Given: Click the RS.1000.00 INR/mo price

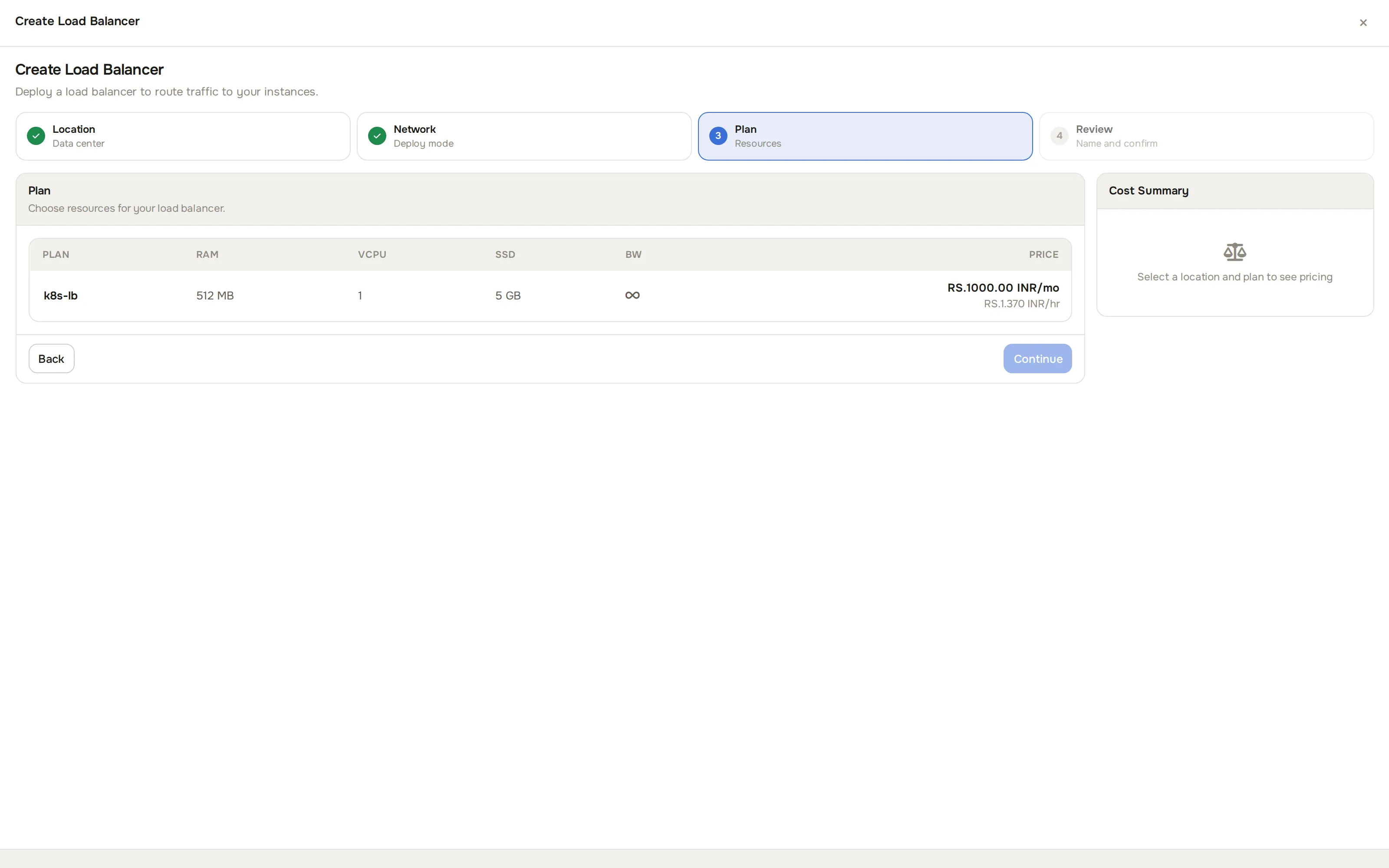Looking at the screenshot, I should tap(1003, 288).
